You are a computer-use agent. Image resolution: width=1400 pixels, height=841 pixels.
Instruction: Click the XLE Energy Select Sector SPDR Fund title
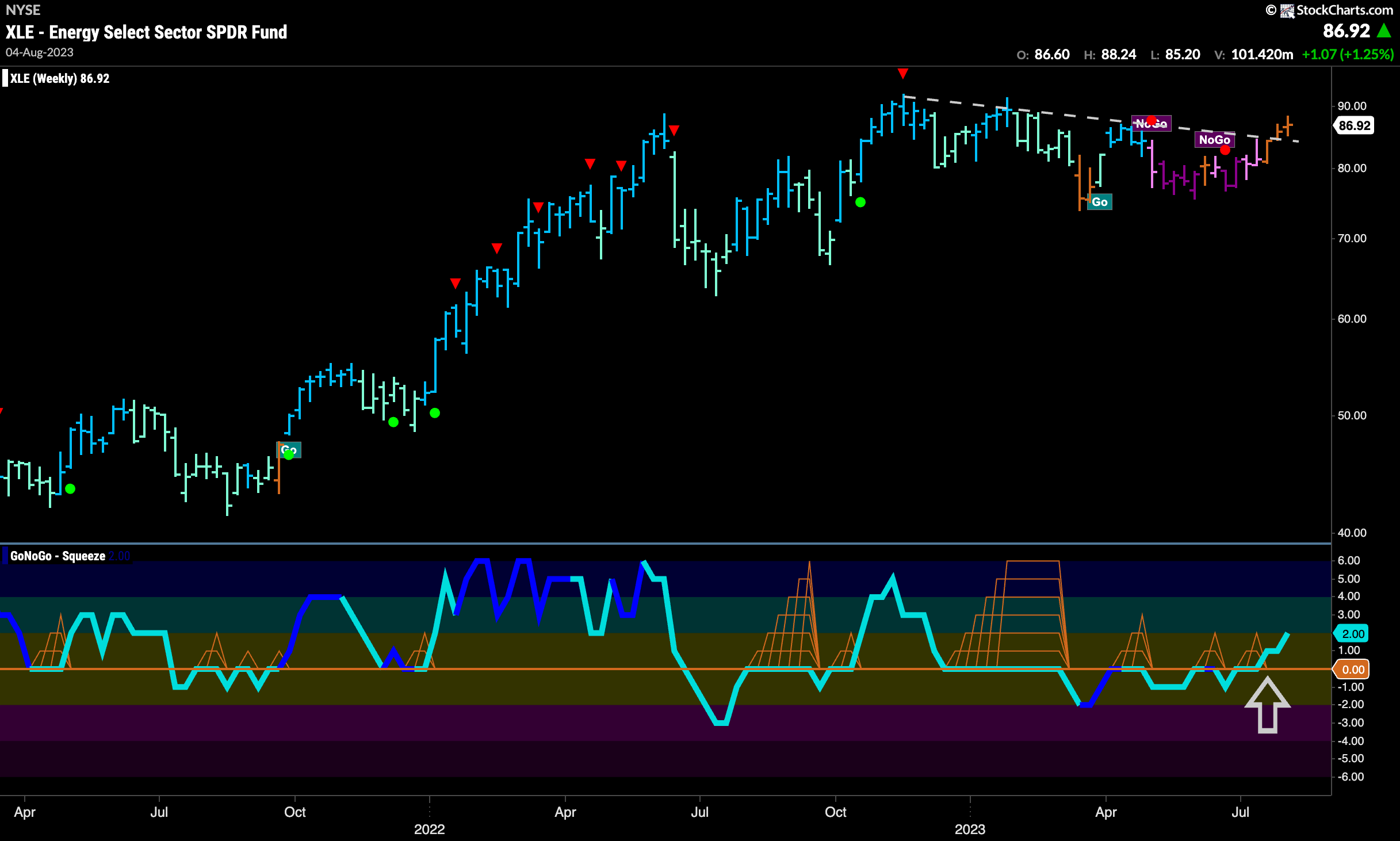(x=147, y=32)
